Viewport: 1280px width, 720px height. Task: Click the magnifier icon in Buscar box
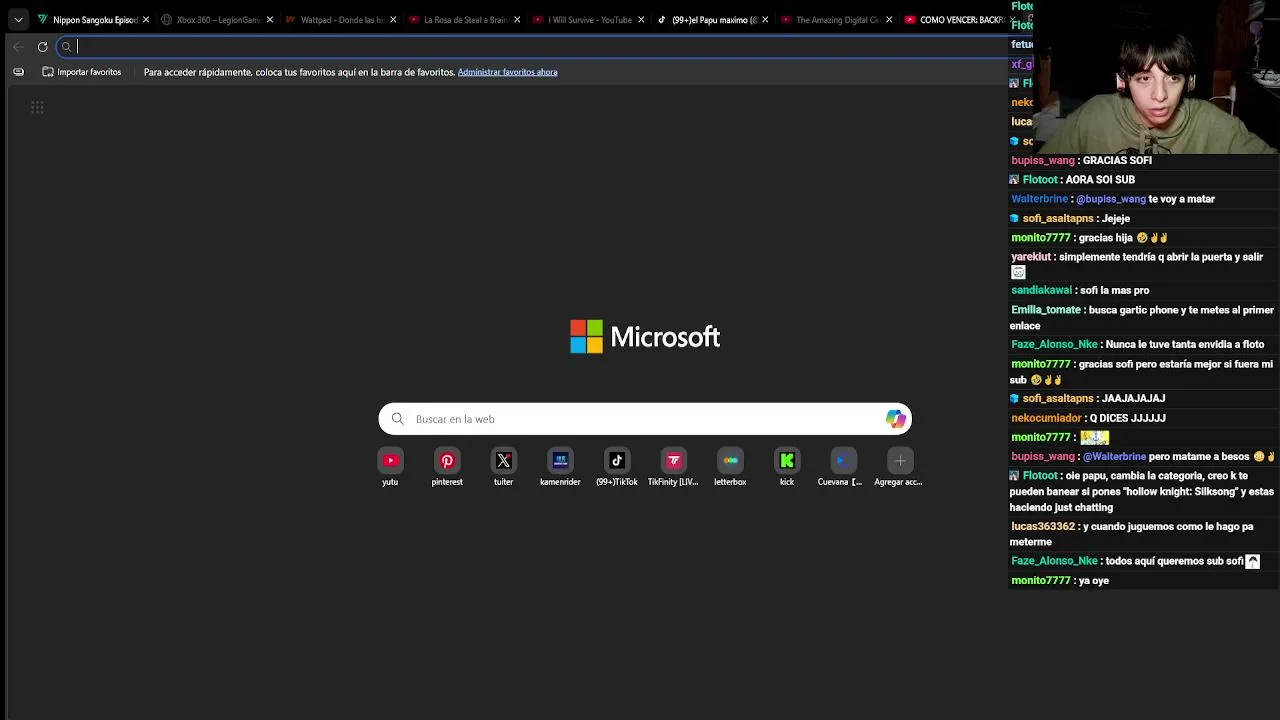point(398,419)
